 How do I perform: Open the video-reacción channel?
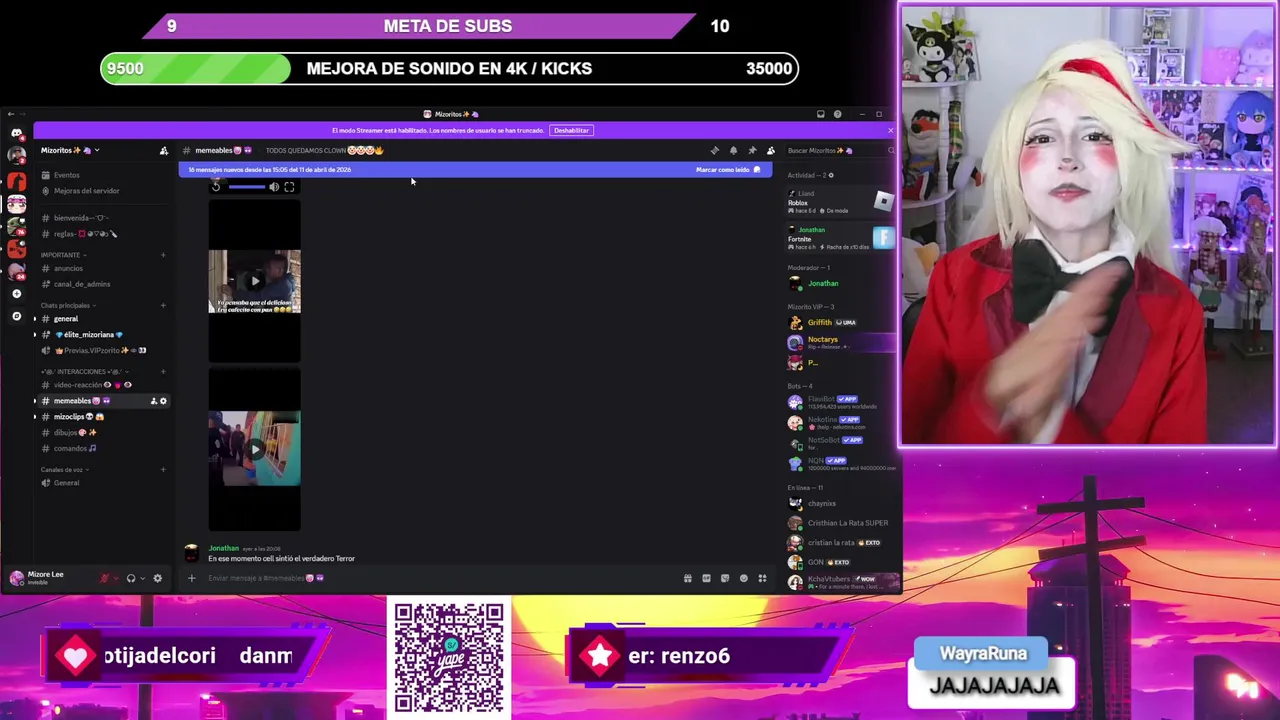[x=103, y=385]
